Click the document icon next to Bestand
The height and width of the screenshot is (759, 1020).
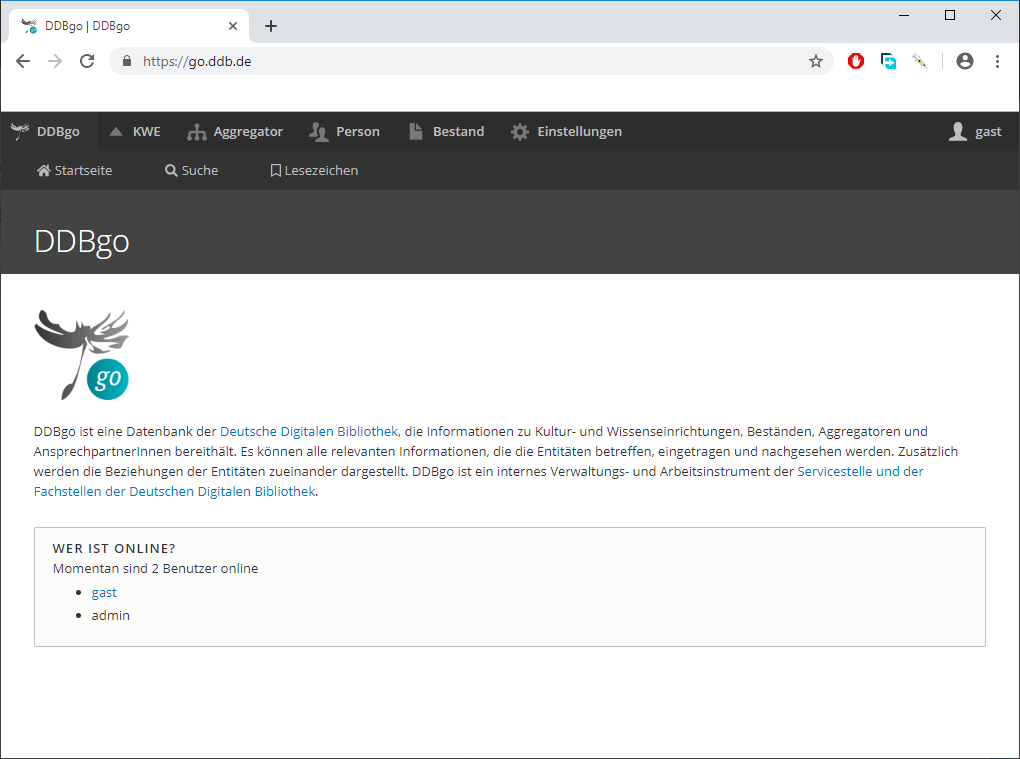(x=416, y=131)
